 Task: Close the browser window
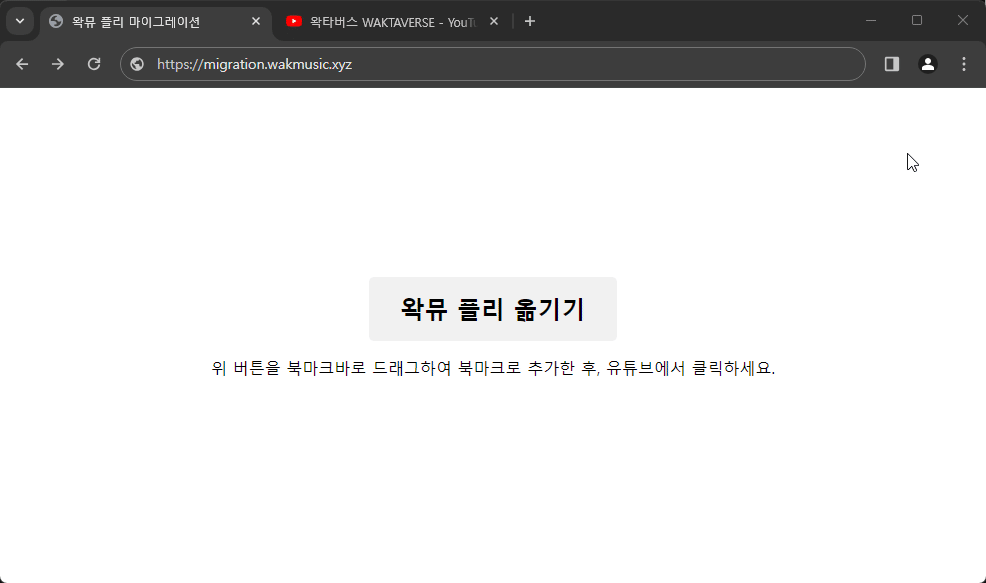point(963,20)
